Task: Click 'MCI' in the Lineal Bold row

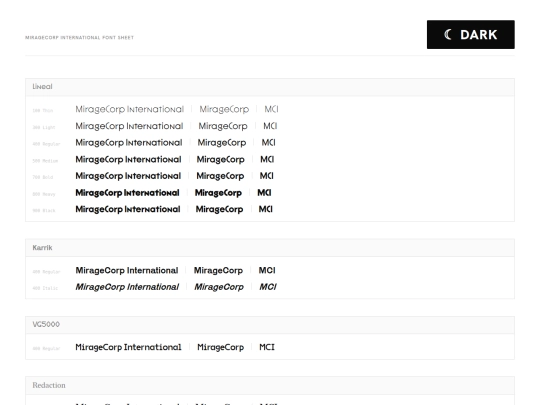Action: tap(267, 176)
